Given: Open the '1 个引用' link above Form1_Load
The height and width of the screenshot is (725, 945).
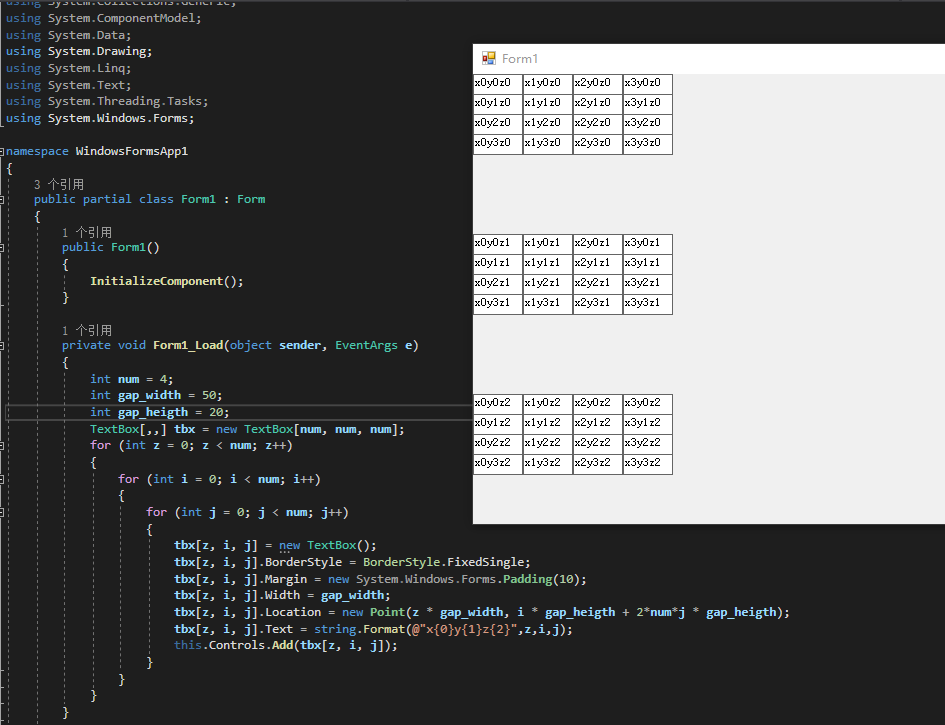Looking at the screenshot, I should click(86, 330).
